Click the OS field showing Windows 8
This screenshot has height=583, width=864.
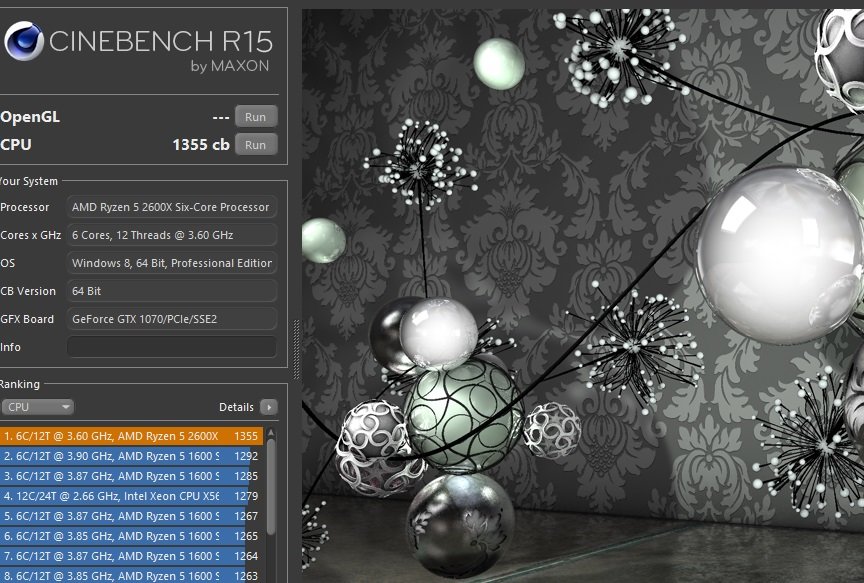(172, 263)
